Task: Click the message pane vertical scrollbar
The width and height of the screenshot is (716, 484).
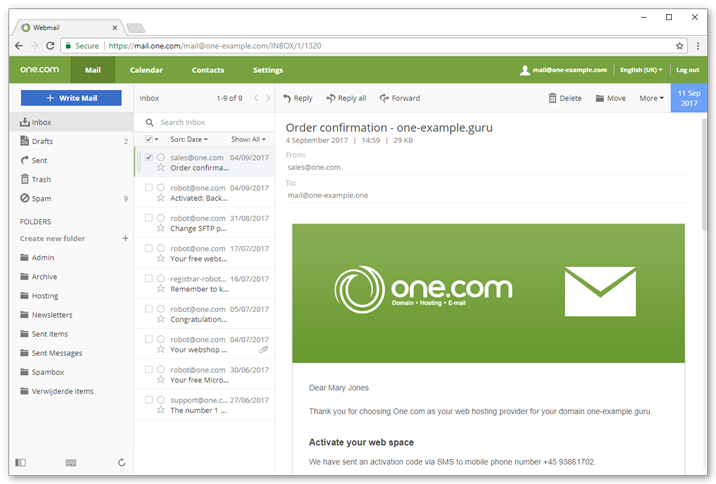Action: pyautogui.click(x=704, y=174)
